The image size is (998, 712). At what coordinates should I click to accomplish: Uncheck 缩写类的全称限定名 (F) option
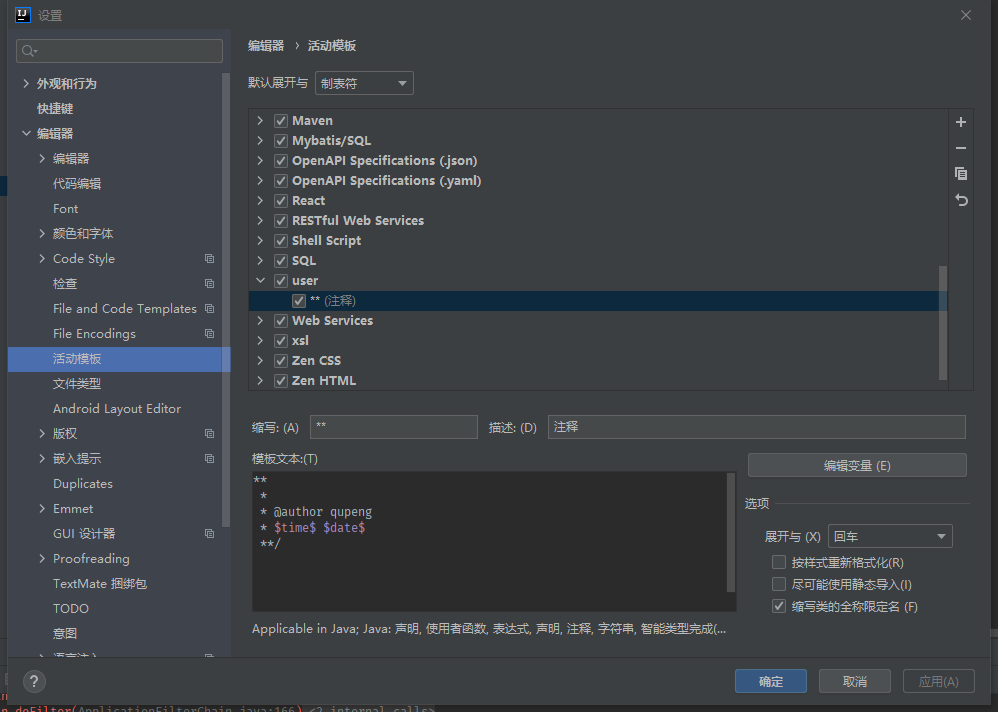coord(778,606)
